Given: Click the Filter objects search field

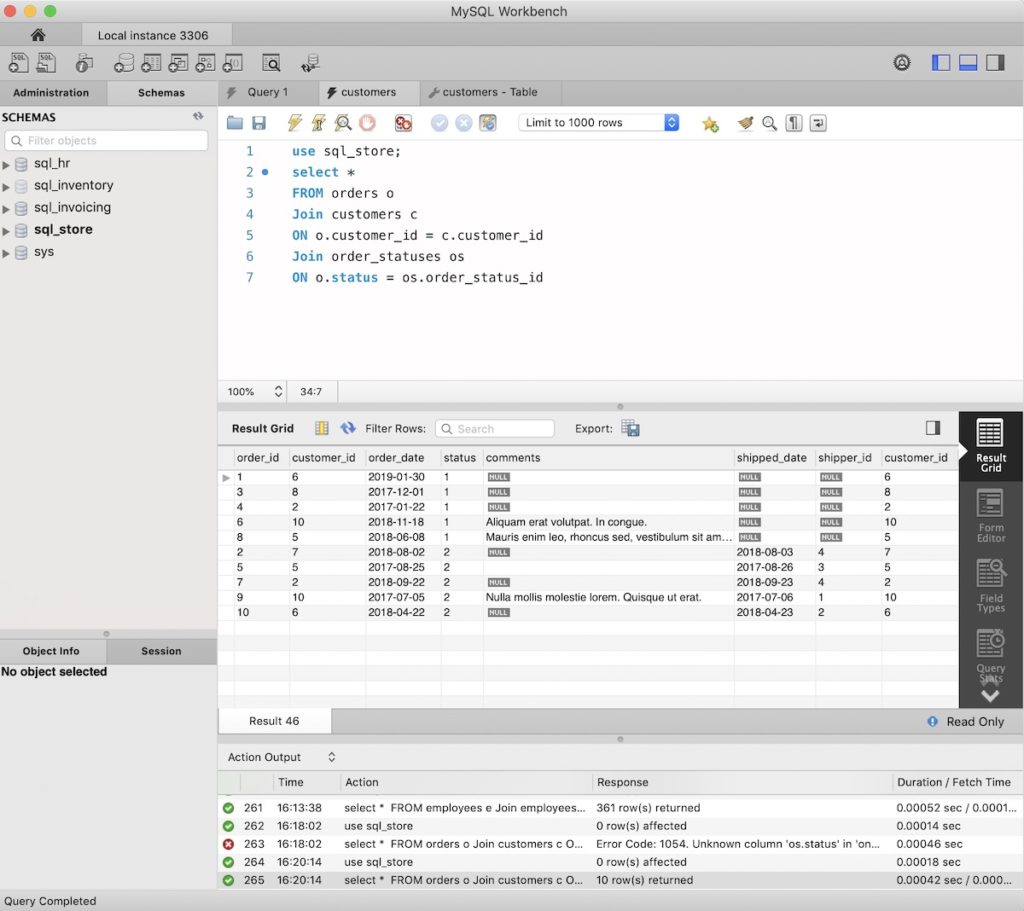Looking at the screenshot, I should [x=106, y=140].
